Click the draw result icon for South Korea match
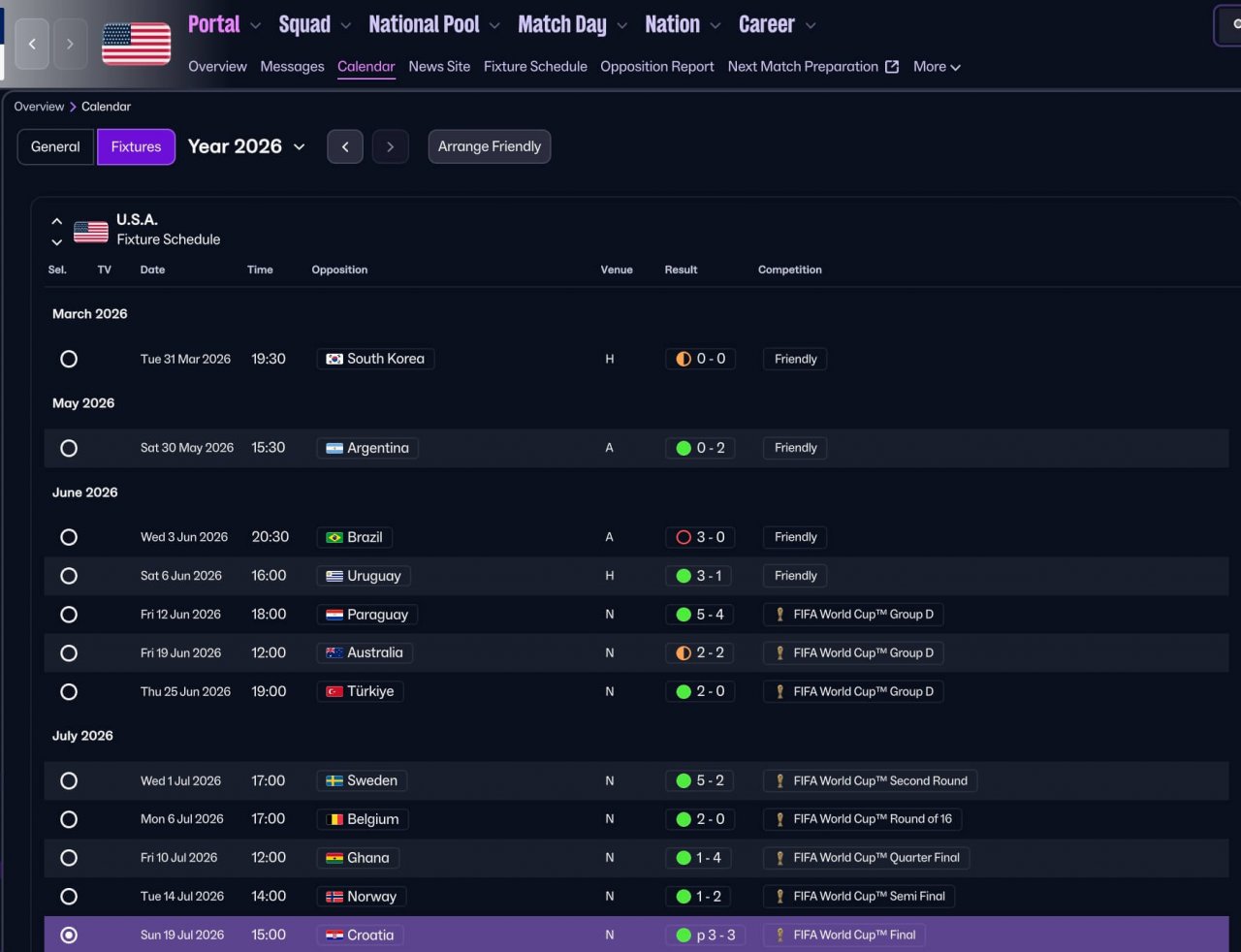Viewport: 1241px width, 952px height. pyautogui.click(x=684, y=359)
